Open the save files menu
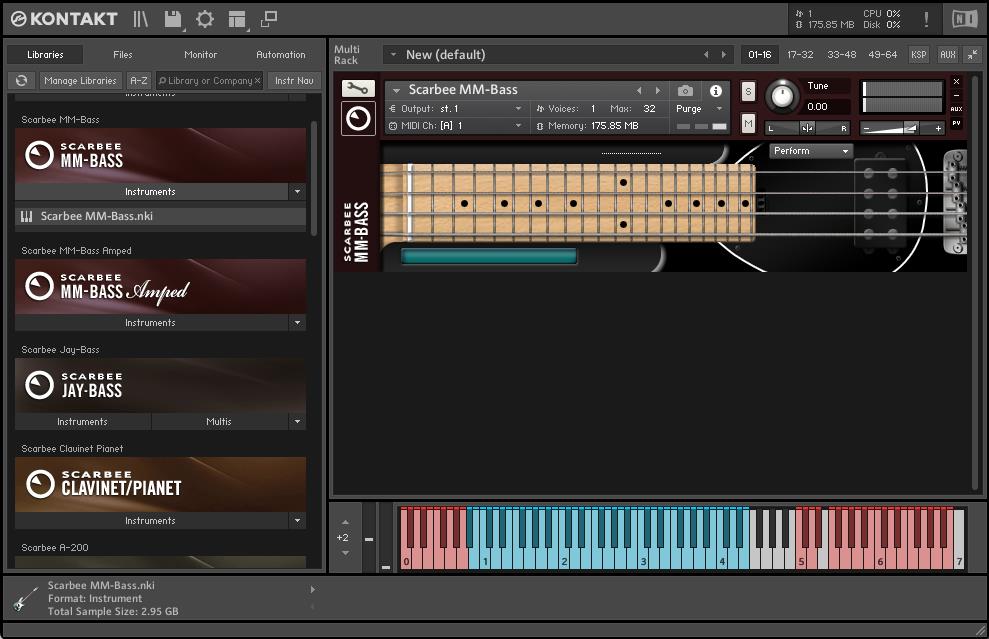989x639 pixels. [x=174, y=19]
